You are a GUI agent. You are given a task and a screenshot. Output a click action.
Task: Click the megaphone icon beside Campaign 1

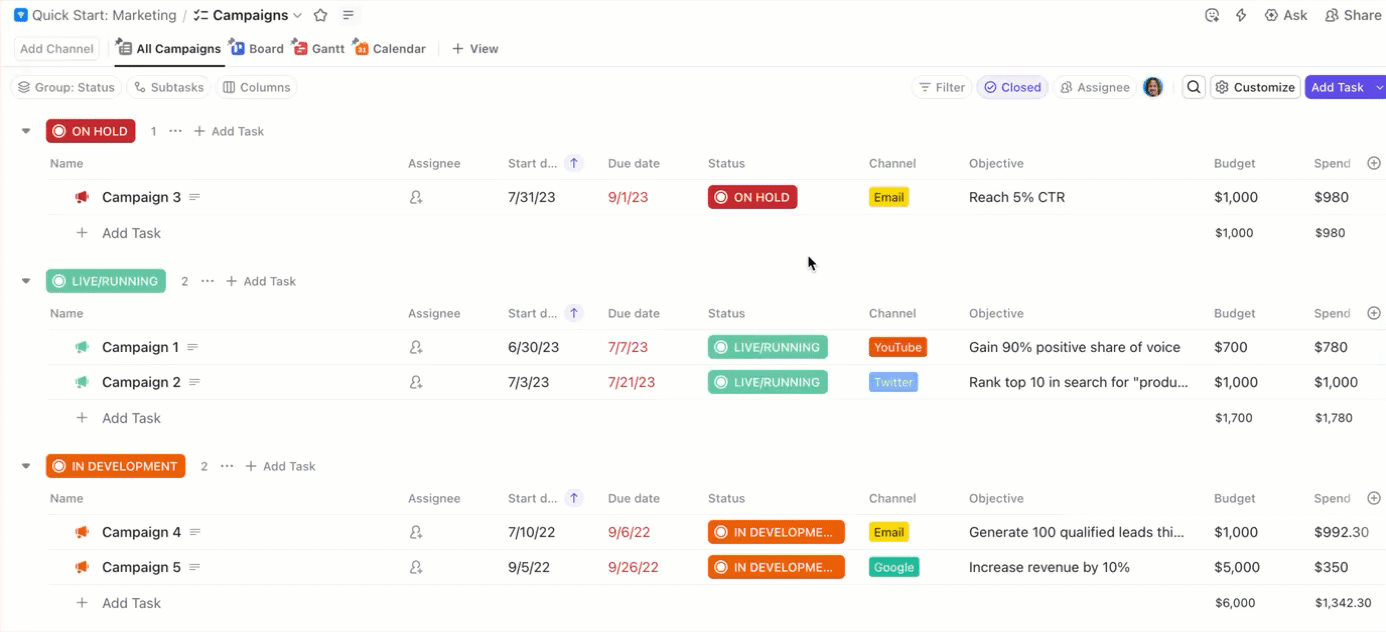point(81,347)
